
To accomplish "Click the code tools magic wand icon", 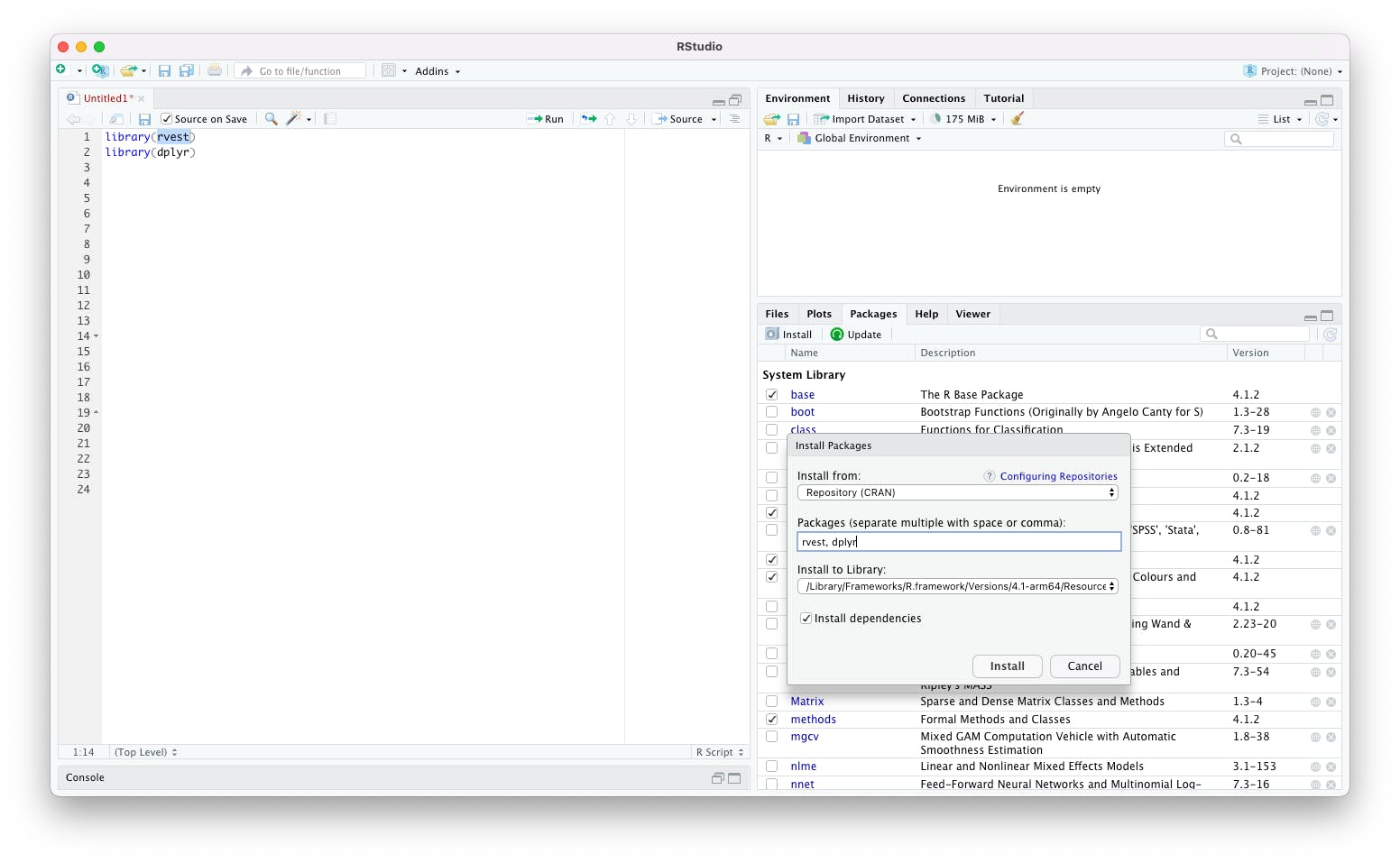I will (293, 119).
